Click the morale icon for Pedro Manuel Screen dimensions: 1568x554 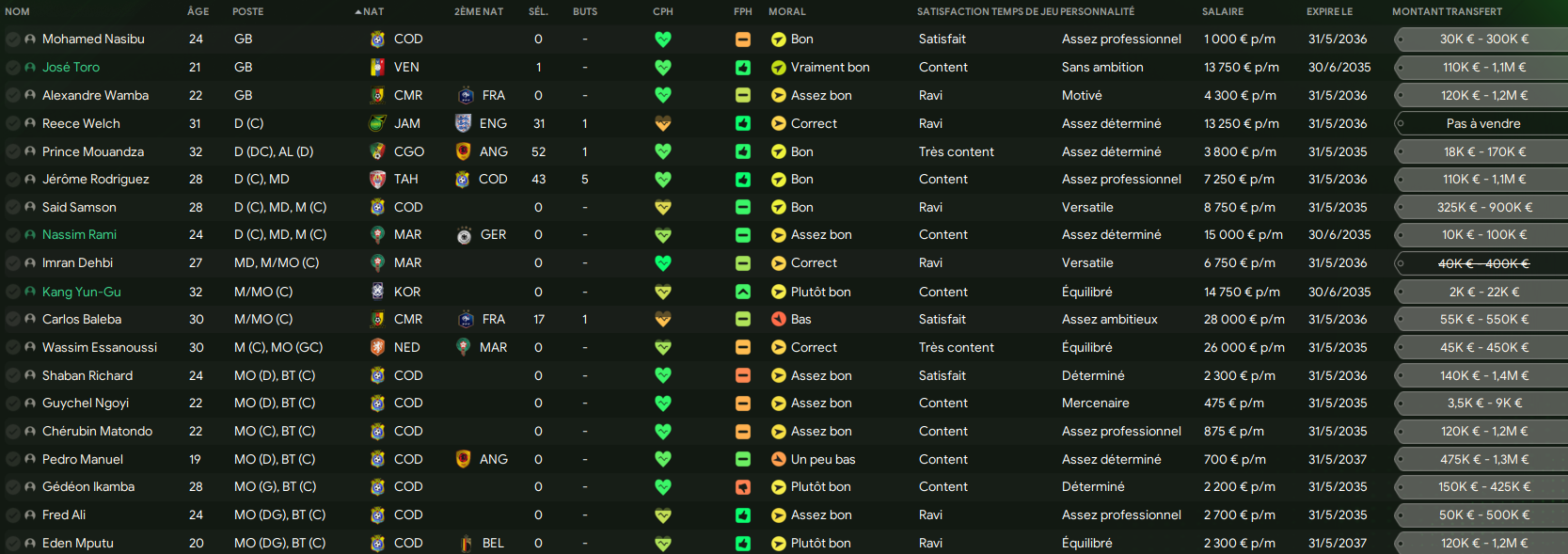[779, 460]
